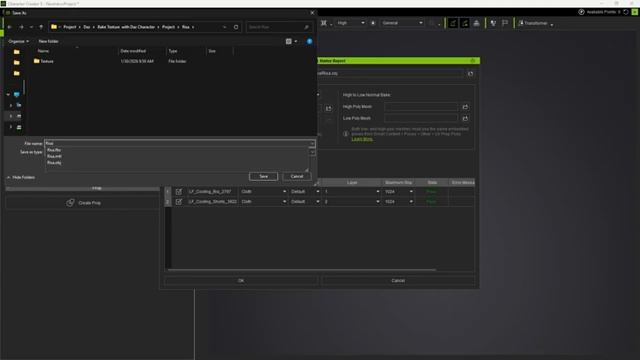Viewport: 640px width, 360px height.
Task: Hide Folders in Save As dialog
Action: (x=21, y=178)
